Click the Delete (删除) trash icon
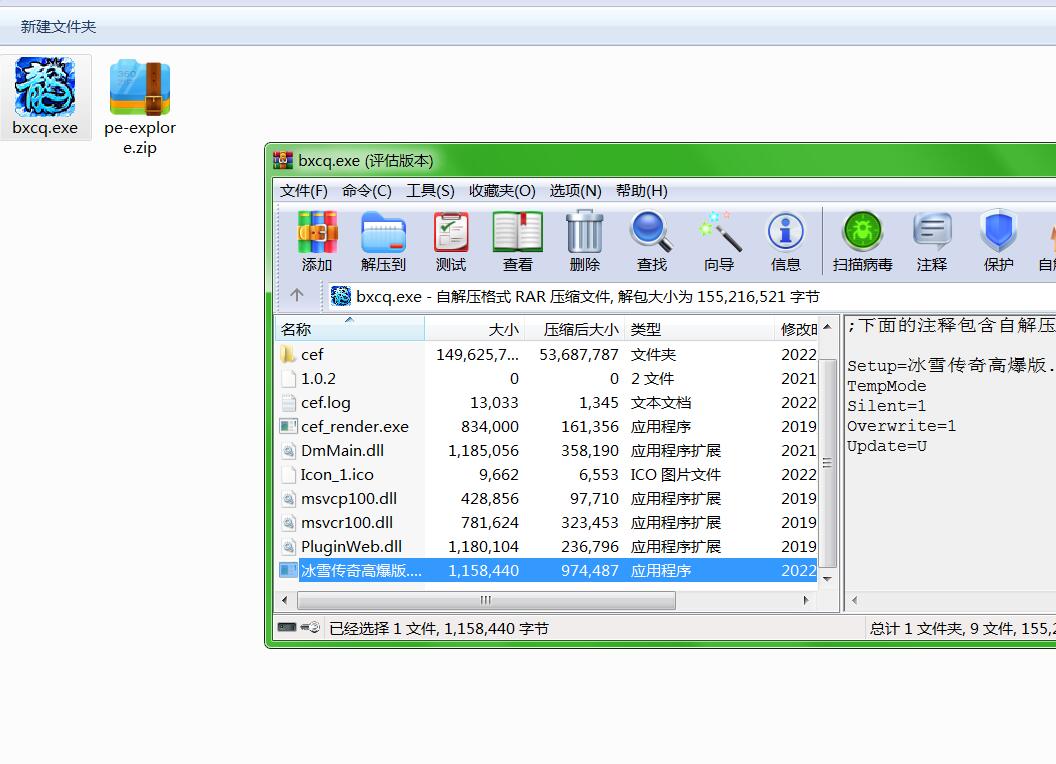Screen dimensions: 1056x764 (x=585, y=241)
